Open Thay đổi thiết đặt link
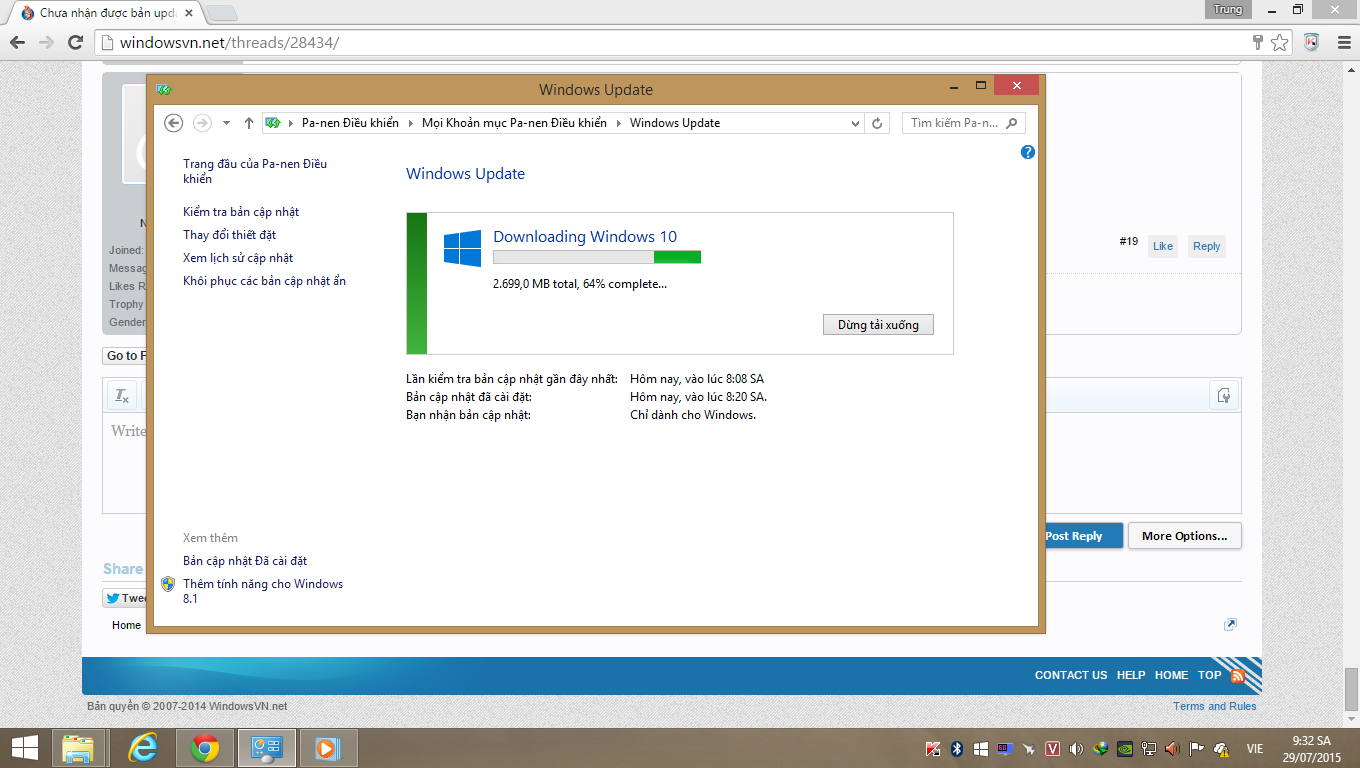 pyautogui.click(x=229, y=235)
